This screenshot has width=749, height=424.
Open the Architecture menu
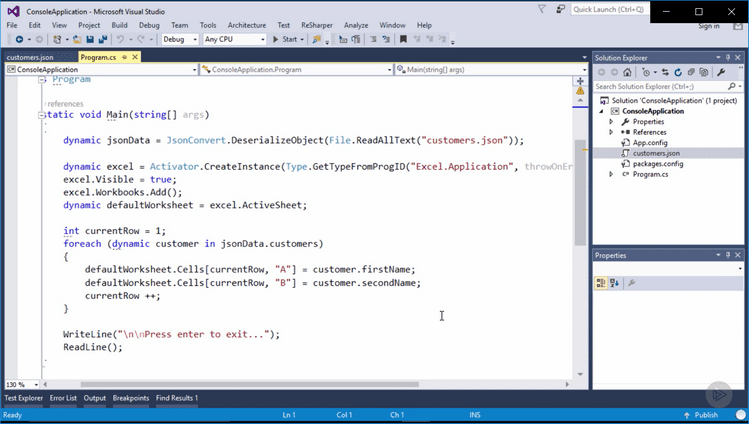coord(246,25)
